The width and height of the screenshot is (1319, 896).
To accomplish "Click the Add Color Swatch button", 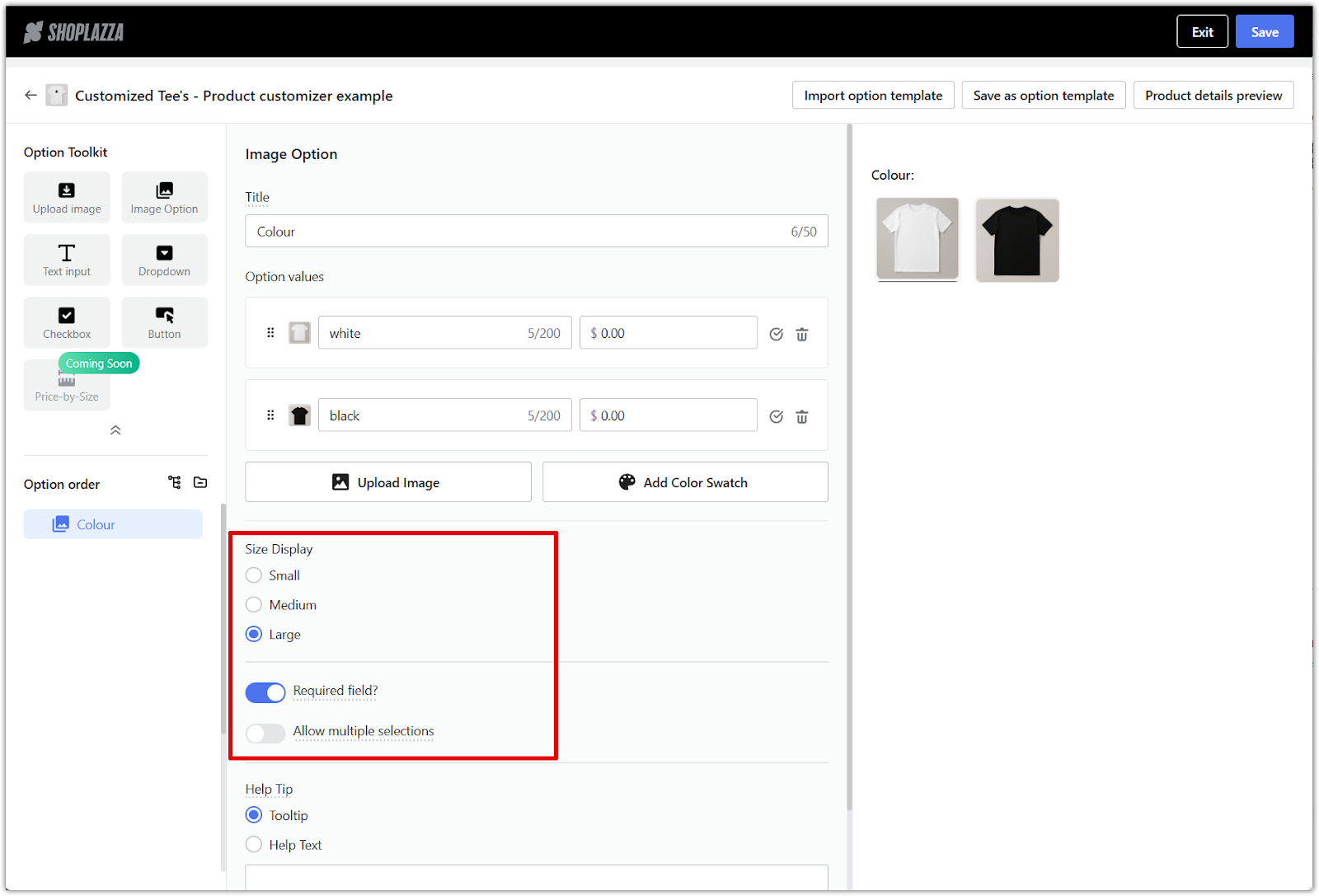I will pyautogui.click(x=685, y=482).
